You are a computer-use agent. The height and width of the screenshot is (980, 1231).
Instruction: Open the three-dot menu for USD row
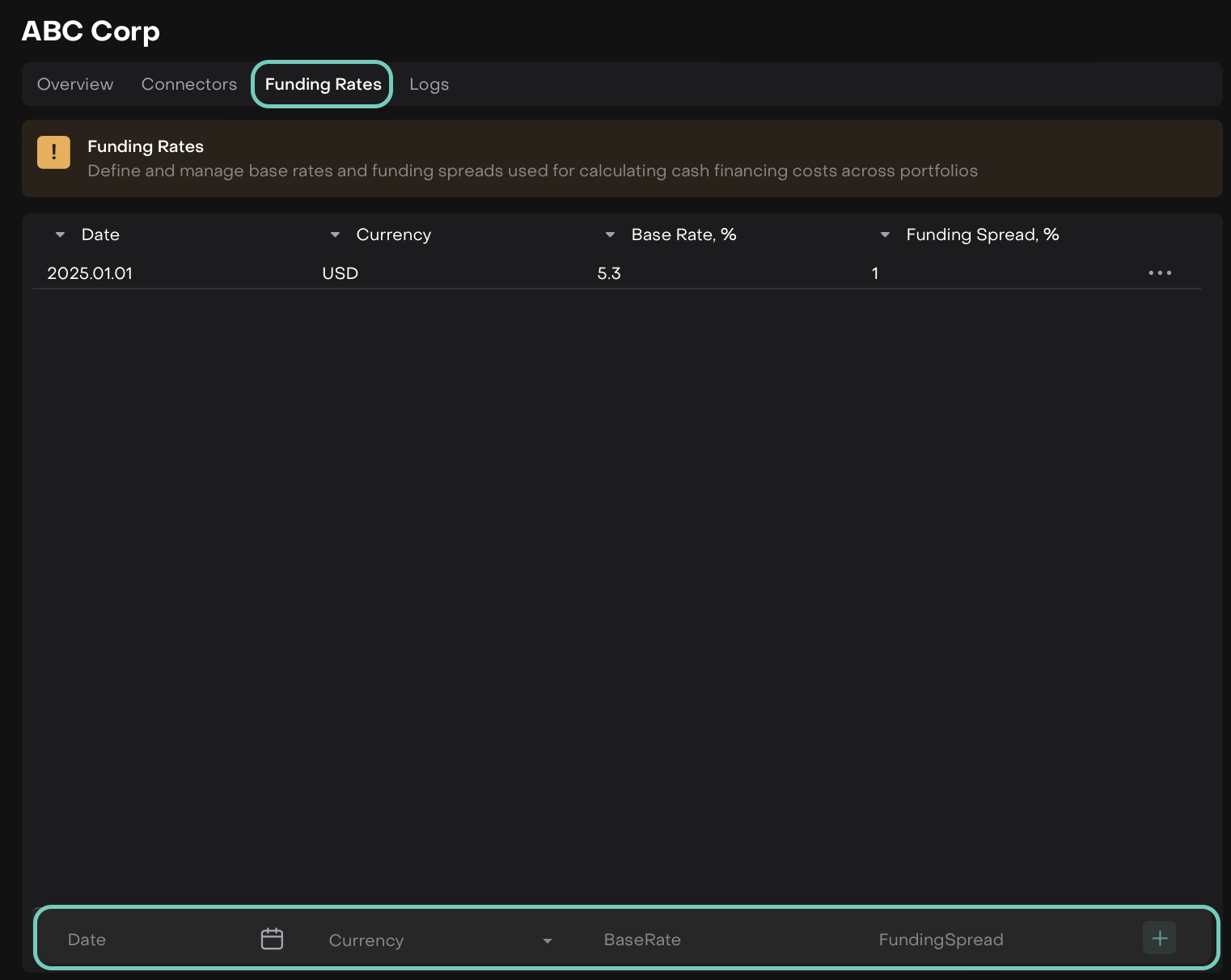[1160, 273]
